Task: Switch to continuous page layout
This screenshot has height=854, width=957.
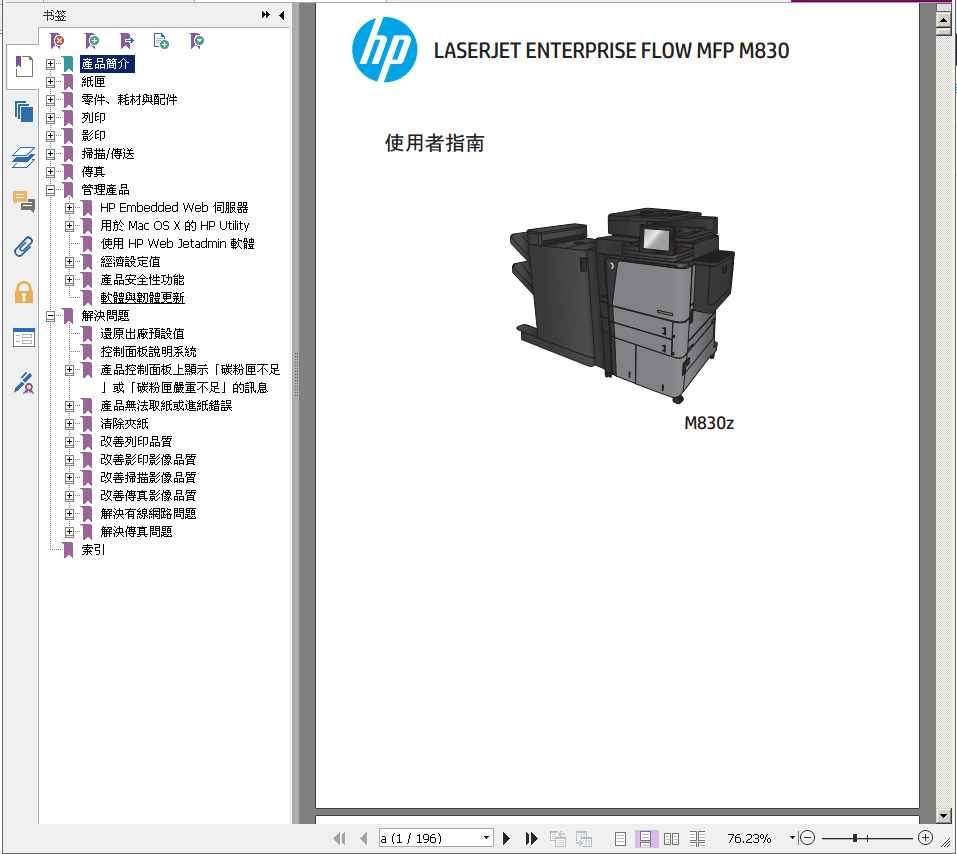Action: coord(646,838)
